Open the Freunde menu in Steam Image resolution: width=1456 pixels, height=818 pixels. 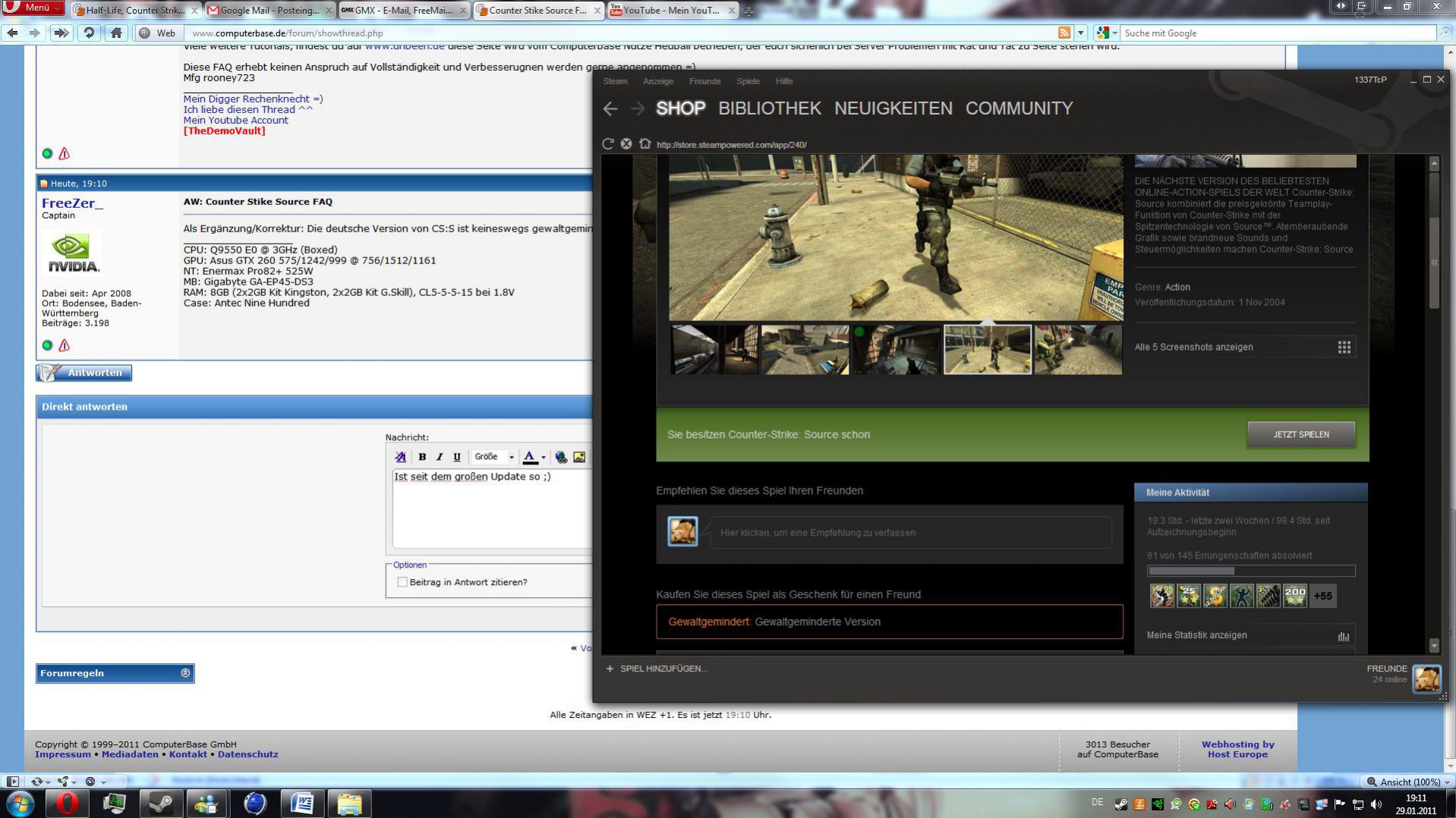tap(704, 81)
